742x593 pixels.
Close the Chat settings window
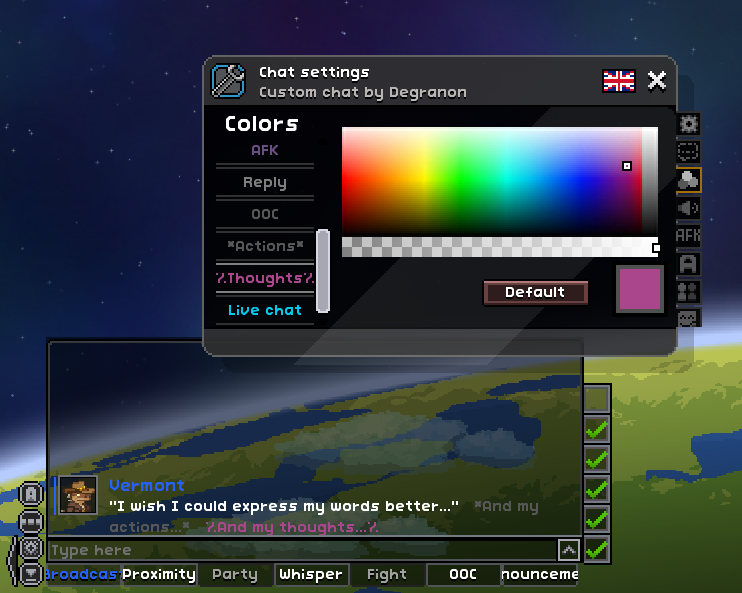pyautogui.click(x=657, y=80)
